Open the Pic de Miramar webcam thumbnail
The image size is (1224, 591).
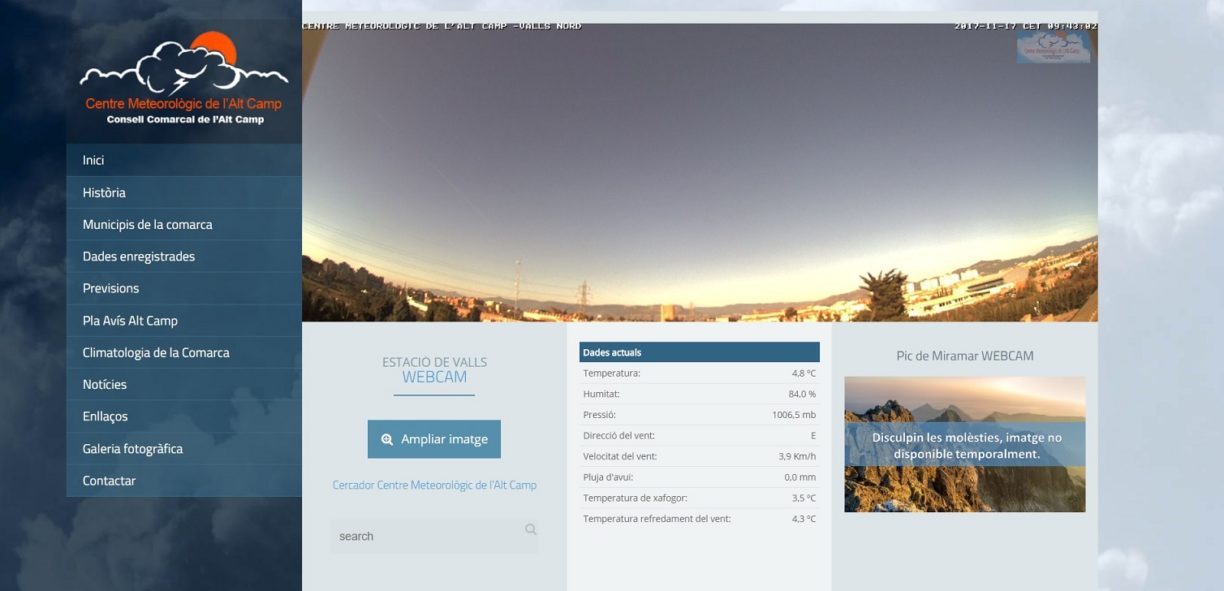click(964, 444)
